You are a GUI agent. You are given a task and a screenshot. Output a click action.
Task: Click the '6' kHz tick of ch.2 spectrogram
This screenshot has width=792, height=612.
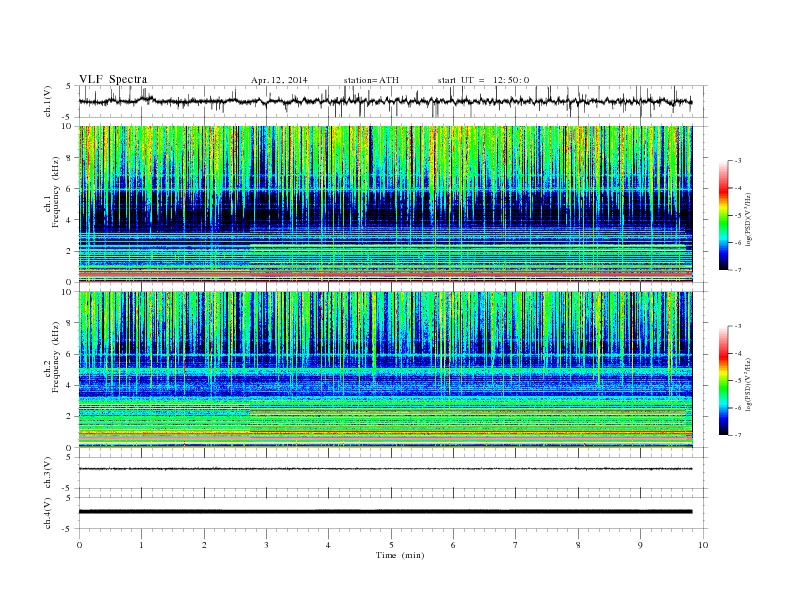pyautogui.click(x=69, y=354)
